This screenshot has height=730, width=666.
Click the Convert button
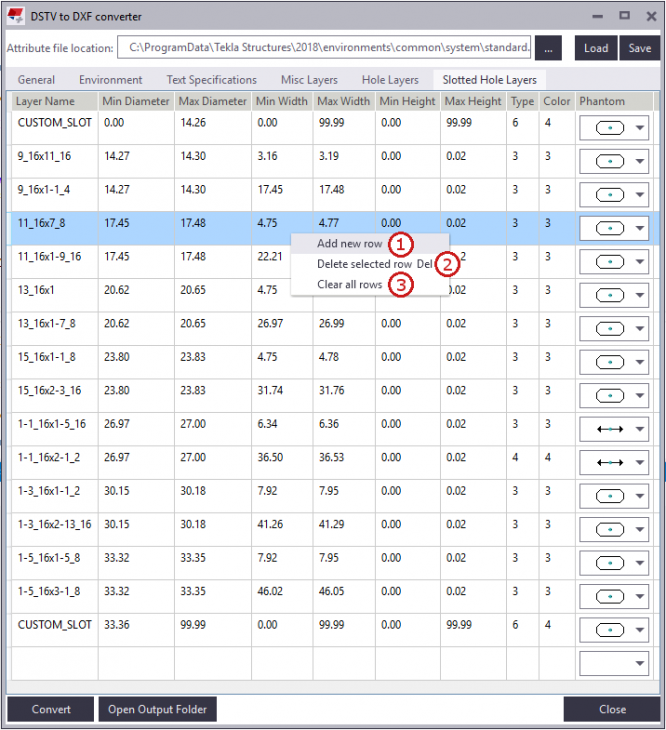pyautogui.click(x=51, y=709)
